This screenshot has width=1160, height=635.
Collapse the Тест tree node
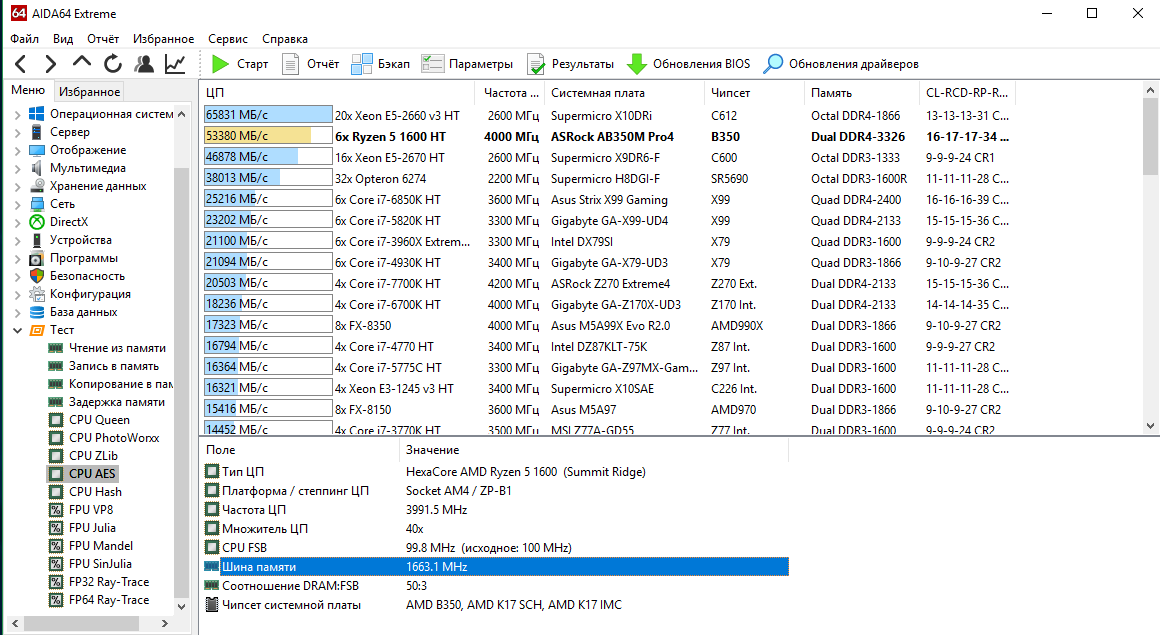pos(18,330)
